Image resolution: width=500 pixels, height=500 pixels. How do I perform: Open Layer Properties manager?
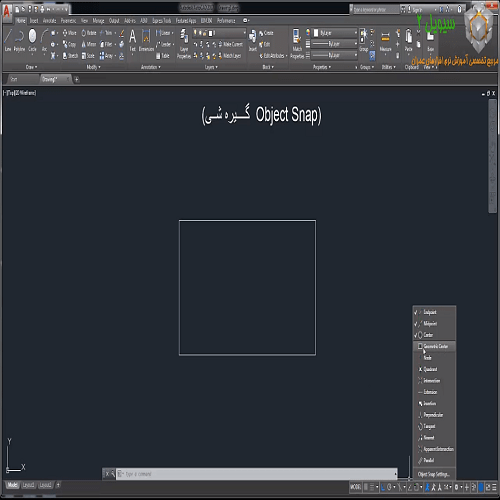click(184, 44)
